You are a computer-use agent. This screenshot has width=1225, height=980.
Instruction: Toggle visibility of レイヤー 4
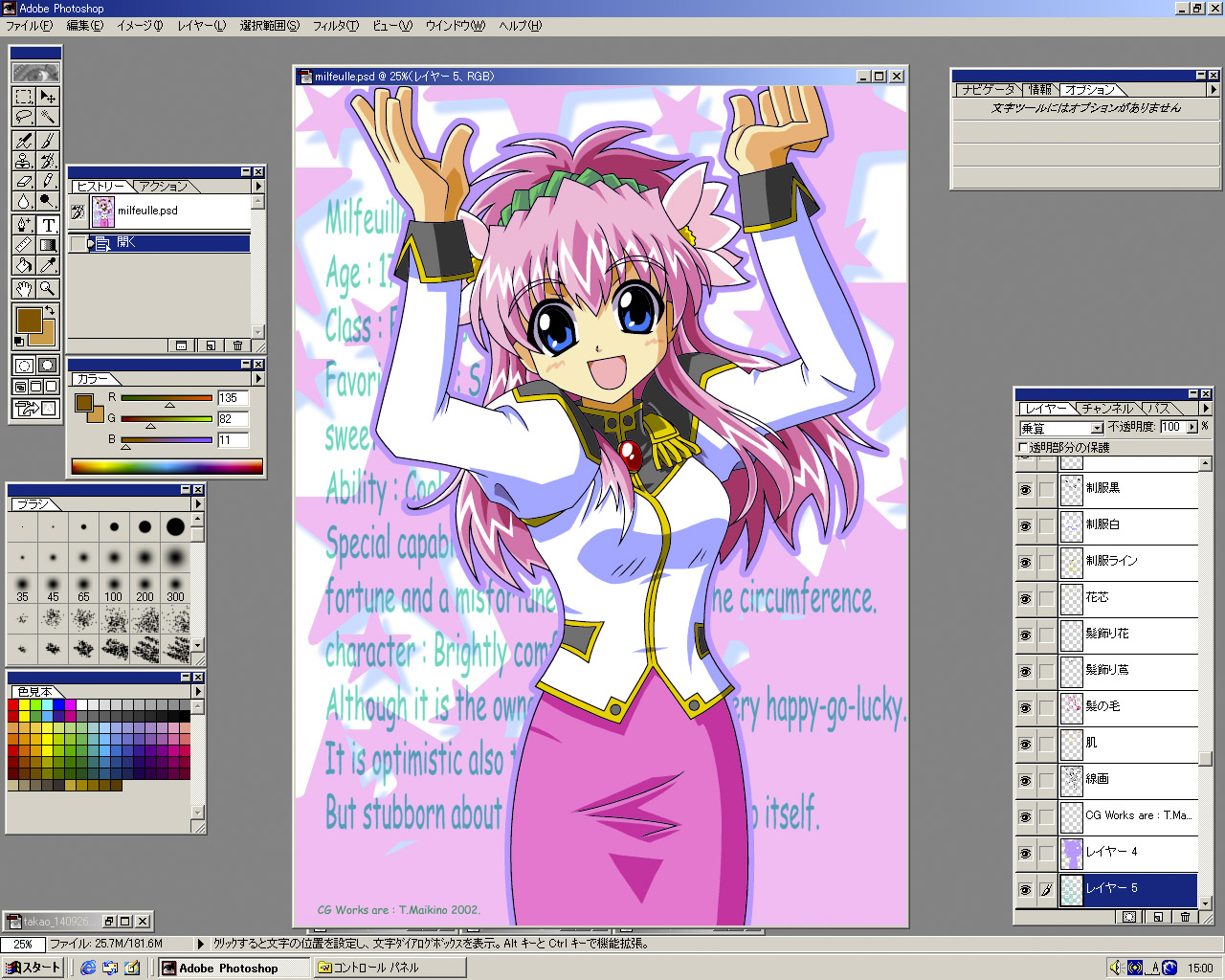click(1025, 853)
